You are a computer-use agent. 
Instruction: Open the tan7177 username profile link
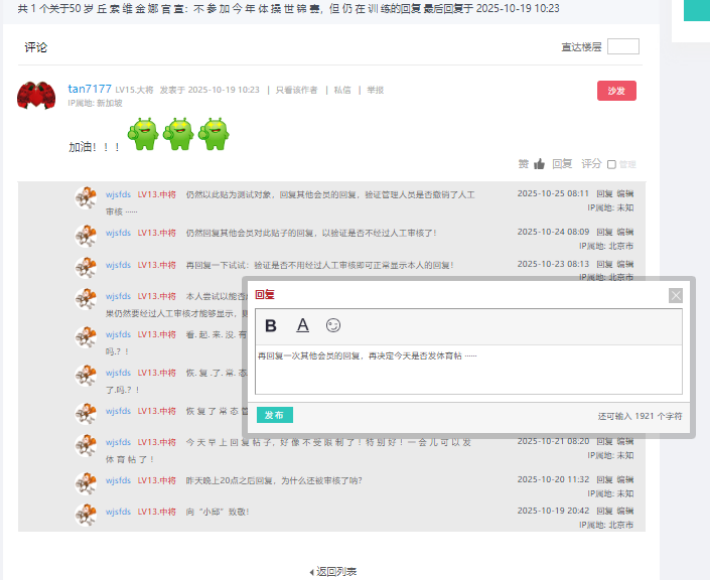pos(89,89)
